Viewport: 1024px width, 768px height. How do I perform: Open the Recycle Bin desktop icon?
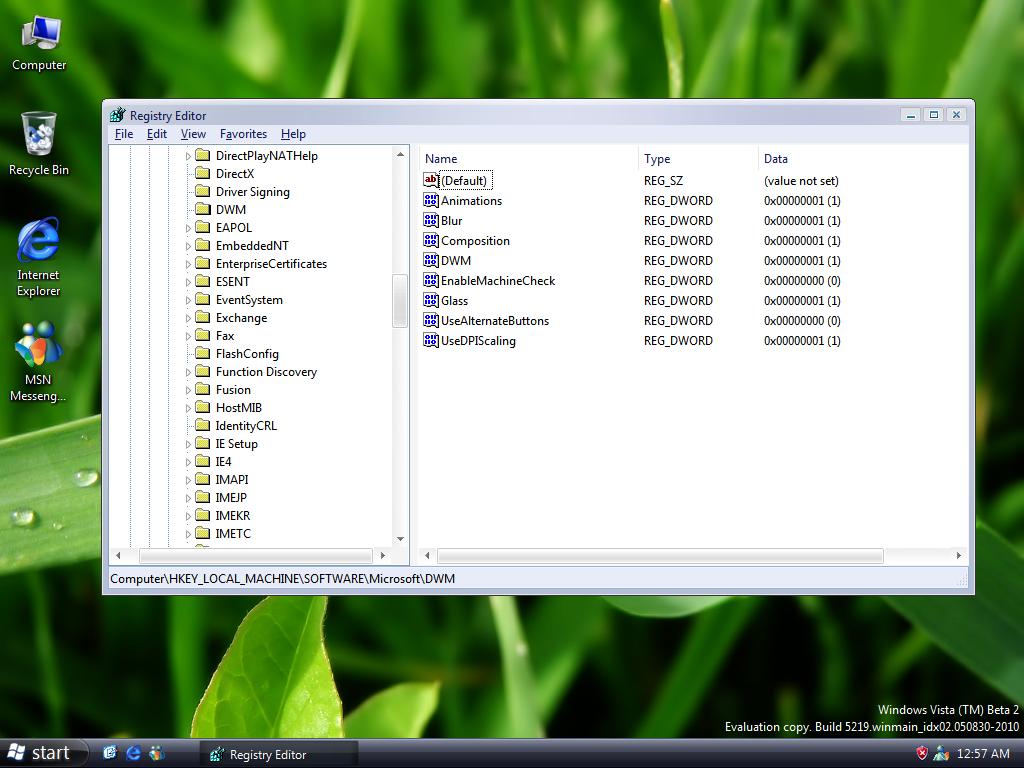(x=39, y=135)
